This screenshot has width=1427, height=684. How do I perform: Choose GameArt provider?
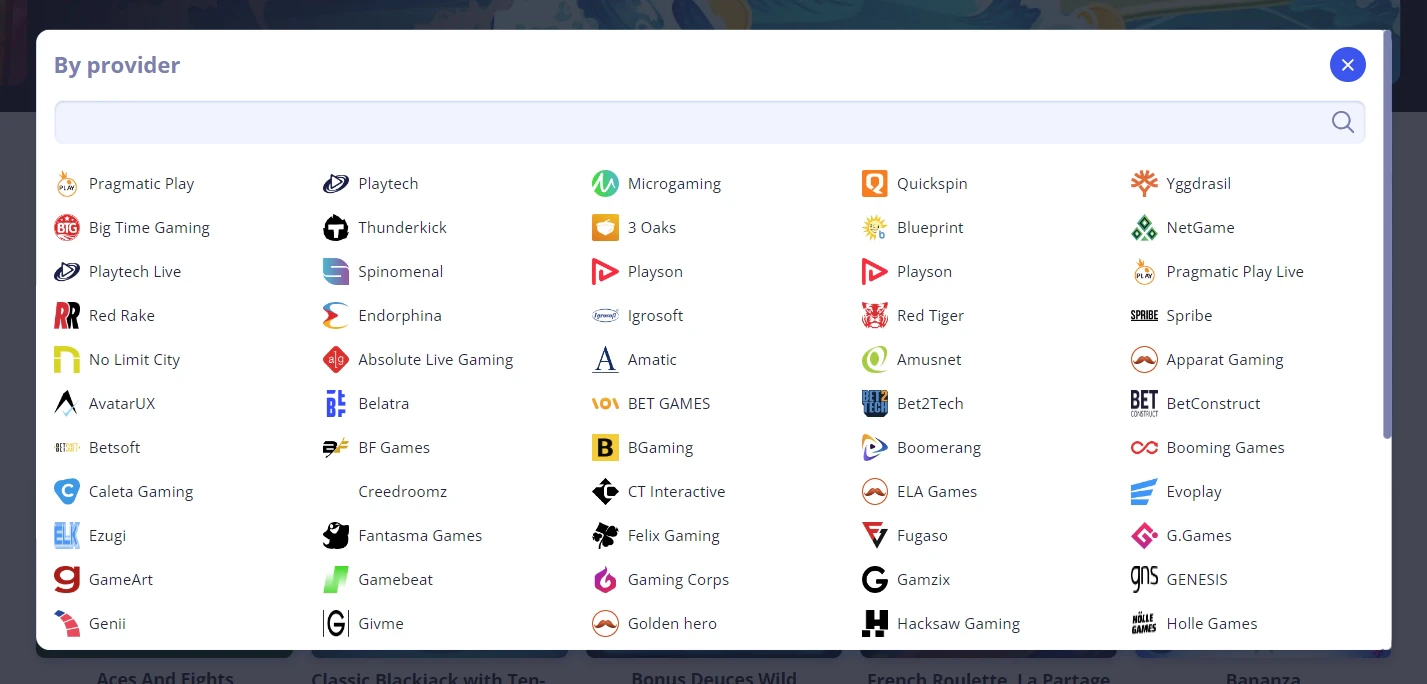104,580
